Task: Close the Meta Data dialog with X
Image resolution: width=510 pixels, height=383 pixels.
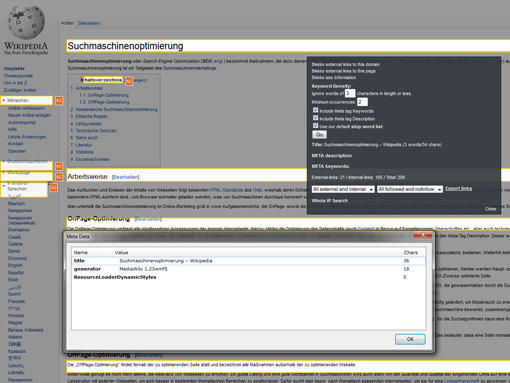Action: (x=422, y=235)
